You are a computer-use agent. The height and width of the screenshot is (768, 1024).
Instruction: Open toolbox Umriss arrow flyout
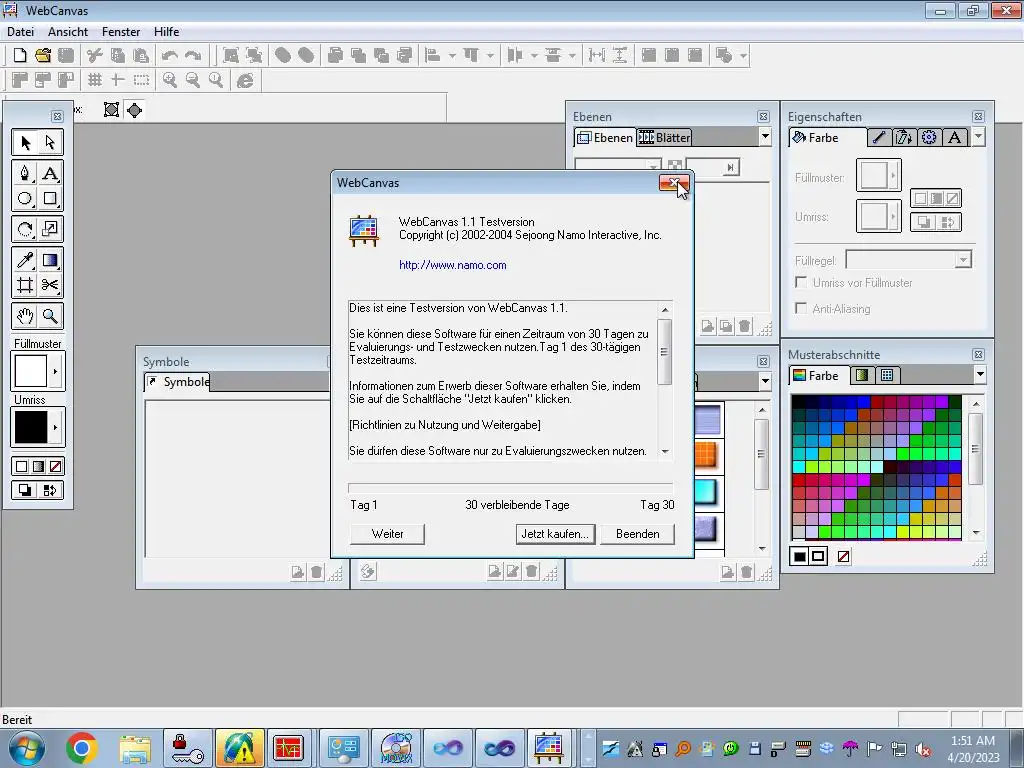point(56,427)
